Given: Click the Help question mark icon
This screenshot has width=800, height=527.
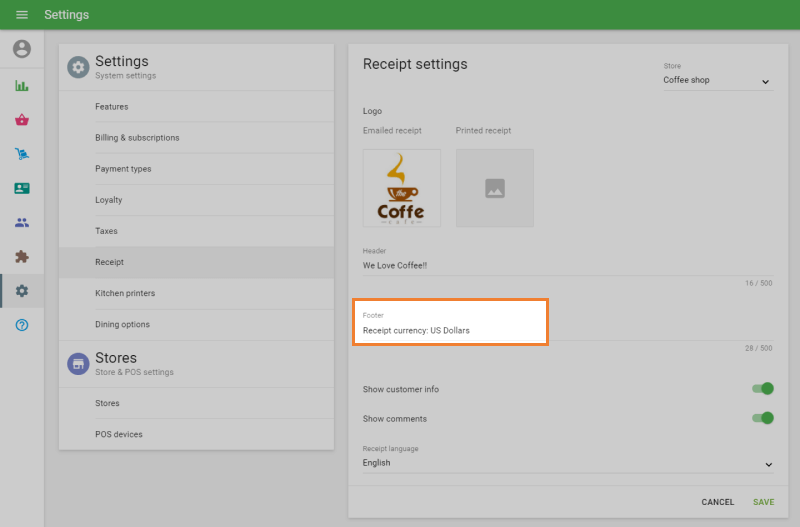Looking at the screenshot, I should [x=22, y=325].
